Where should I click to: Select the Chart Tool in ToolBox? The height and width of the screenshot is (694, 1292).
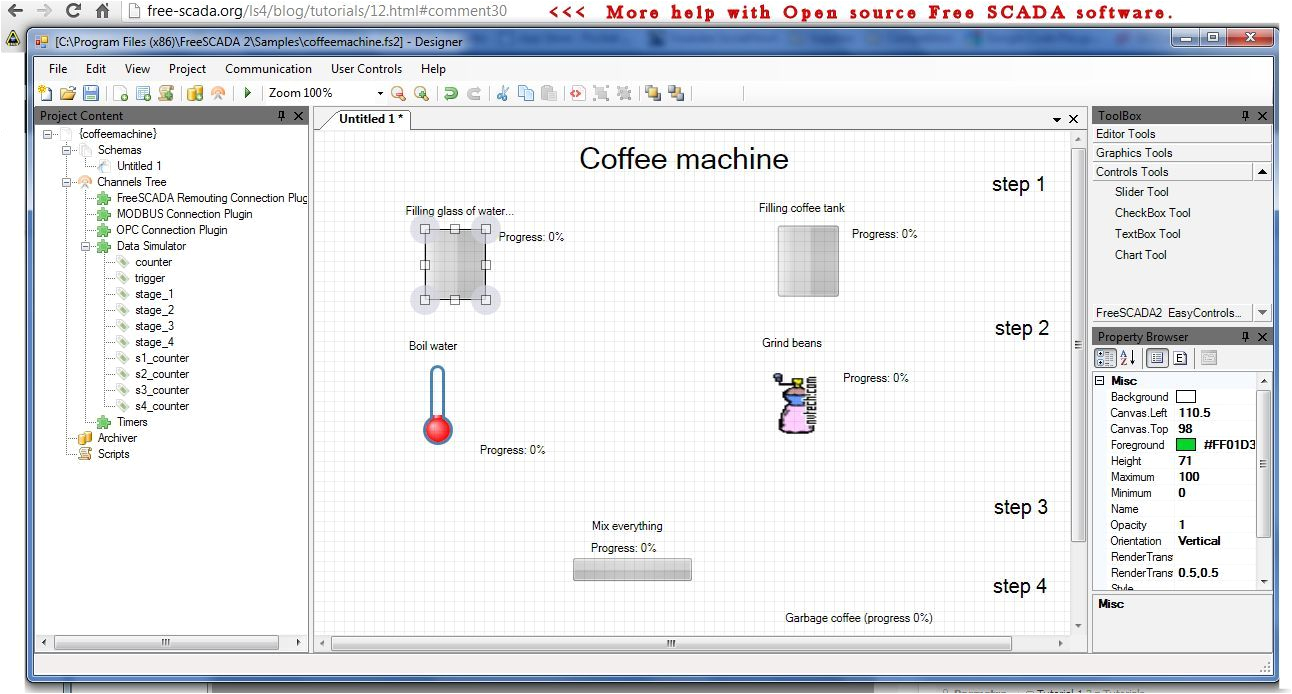[1140, 254]
